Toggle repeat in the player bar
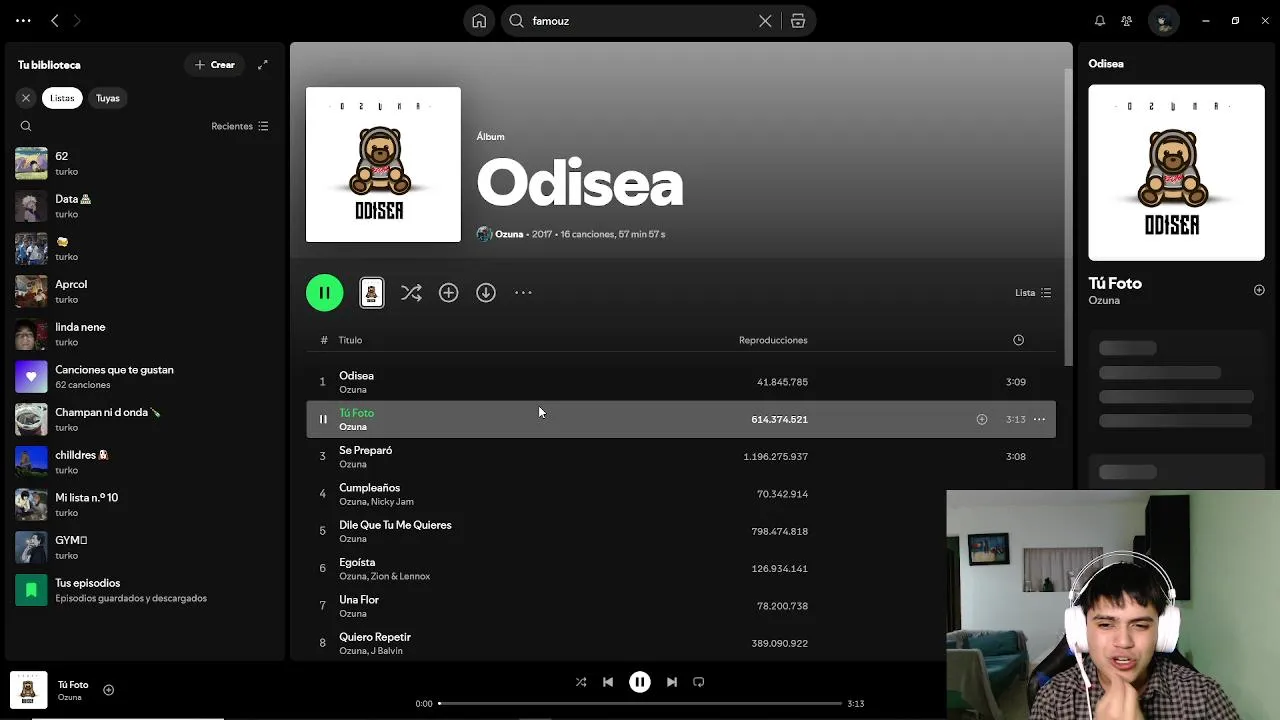The width and height of the screenshot is (1280, 720). (x=699, y=682)
